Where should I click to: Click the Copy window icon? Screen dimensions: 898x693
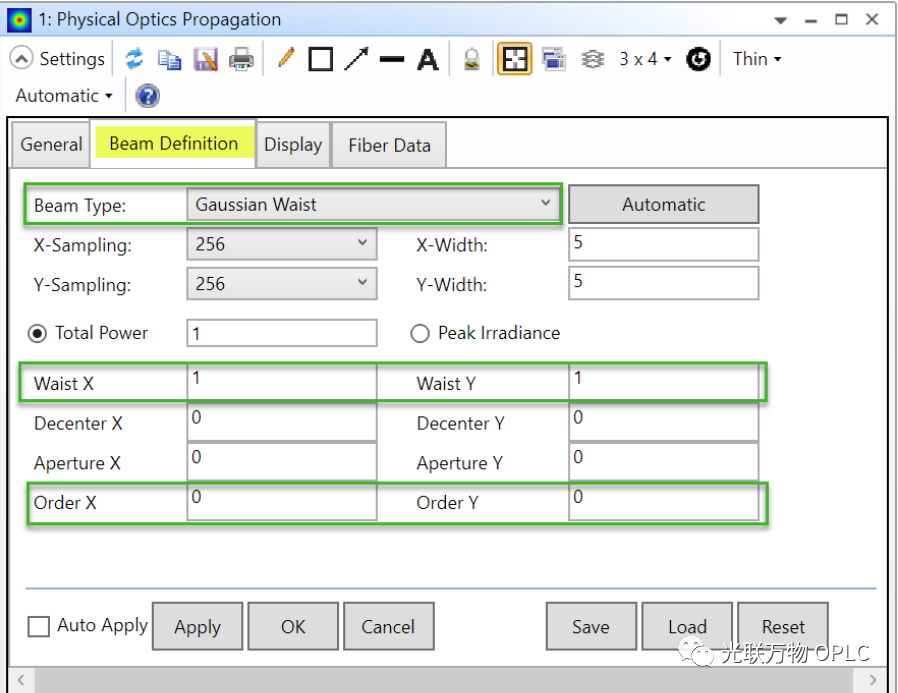170,60
